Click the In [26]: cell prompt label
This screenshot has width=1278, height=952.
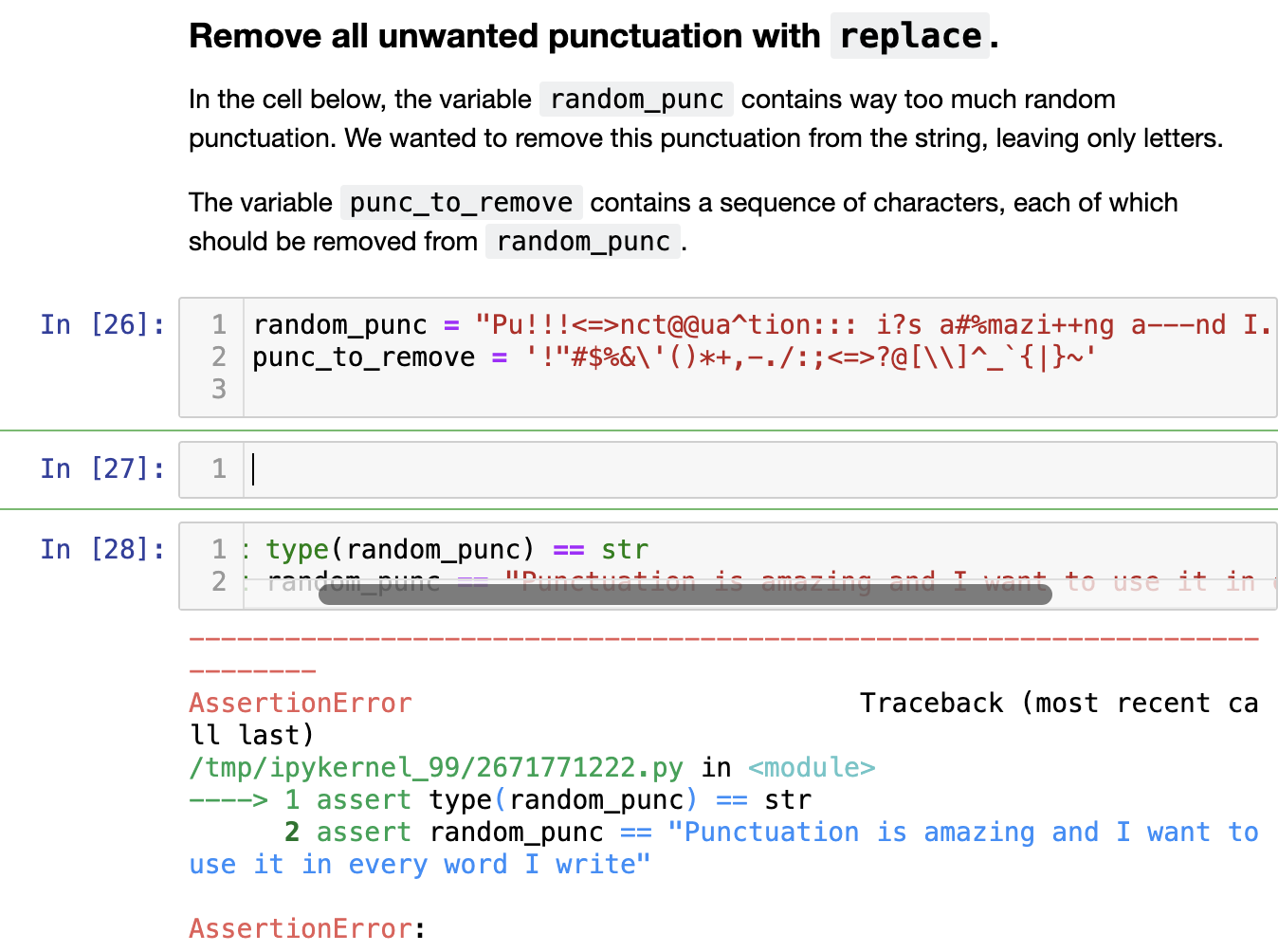pyautogui.click(x=100, y=323)
